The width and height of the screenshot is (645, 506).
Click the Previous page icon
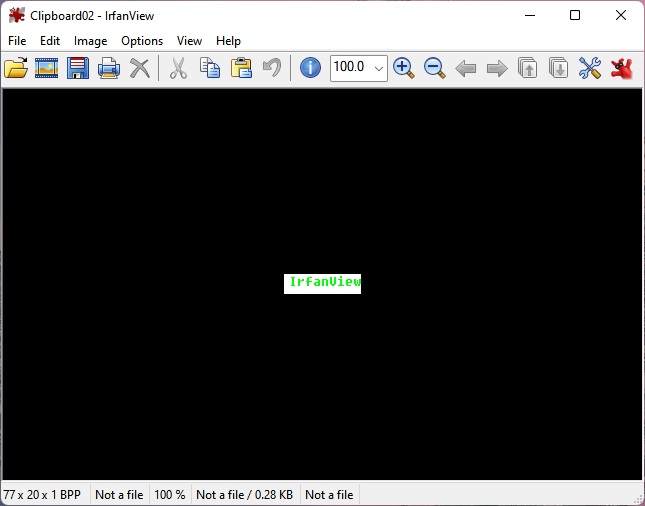tap(528, 68)
